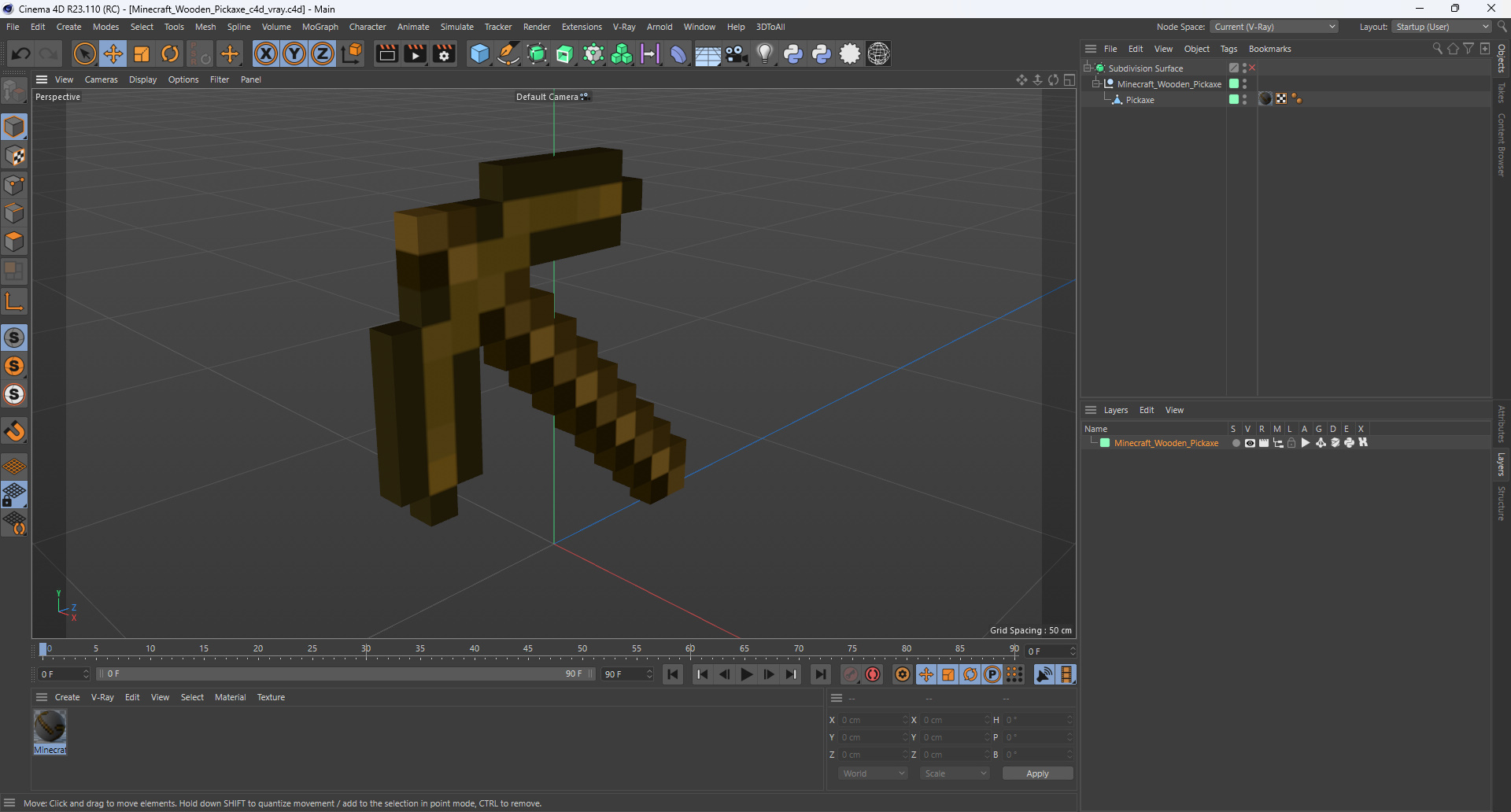
Task: Select the Move tool in top toolbar
Action: coord(113,54)
